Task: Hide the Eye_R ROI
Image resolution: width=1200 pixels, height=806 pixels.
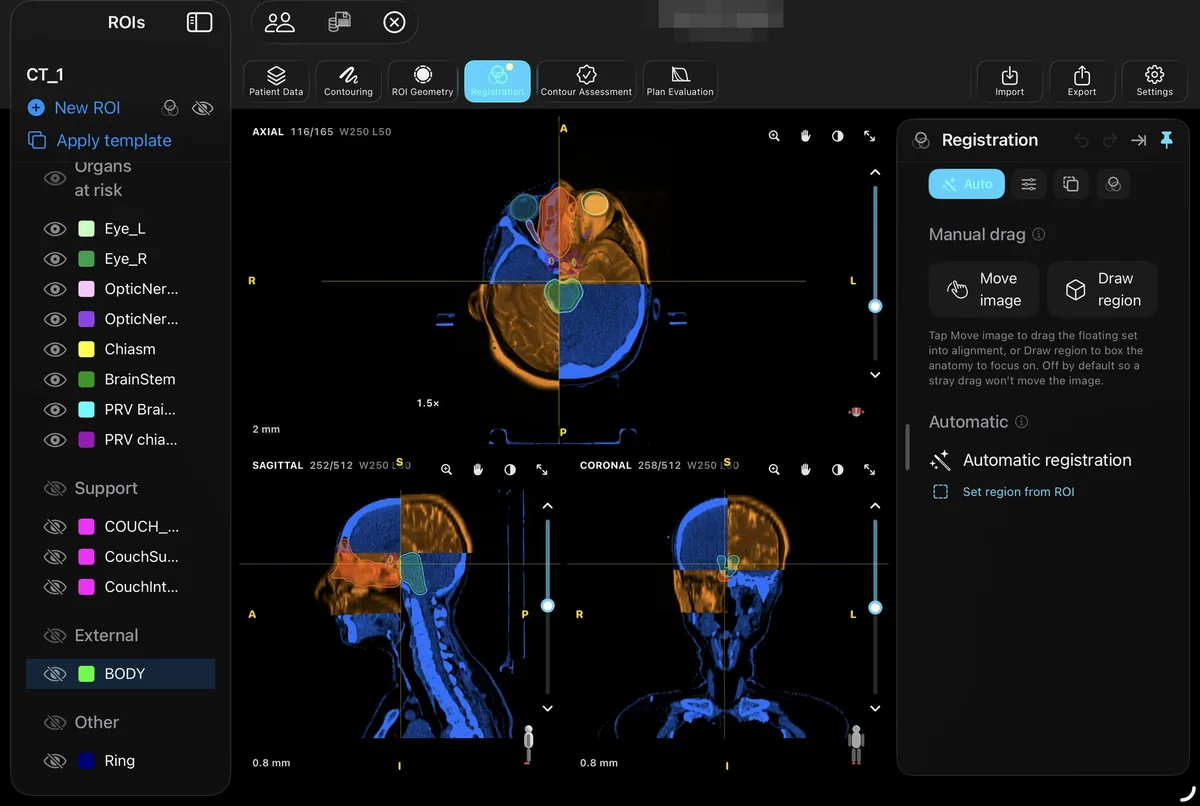Action: coord(54,259)
